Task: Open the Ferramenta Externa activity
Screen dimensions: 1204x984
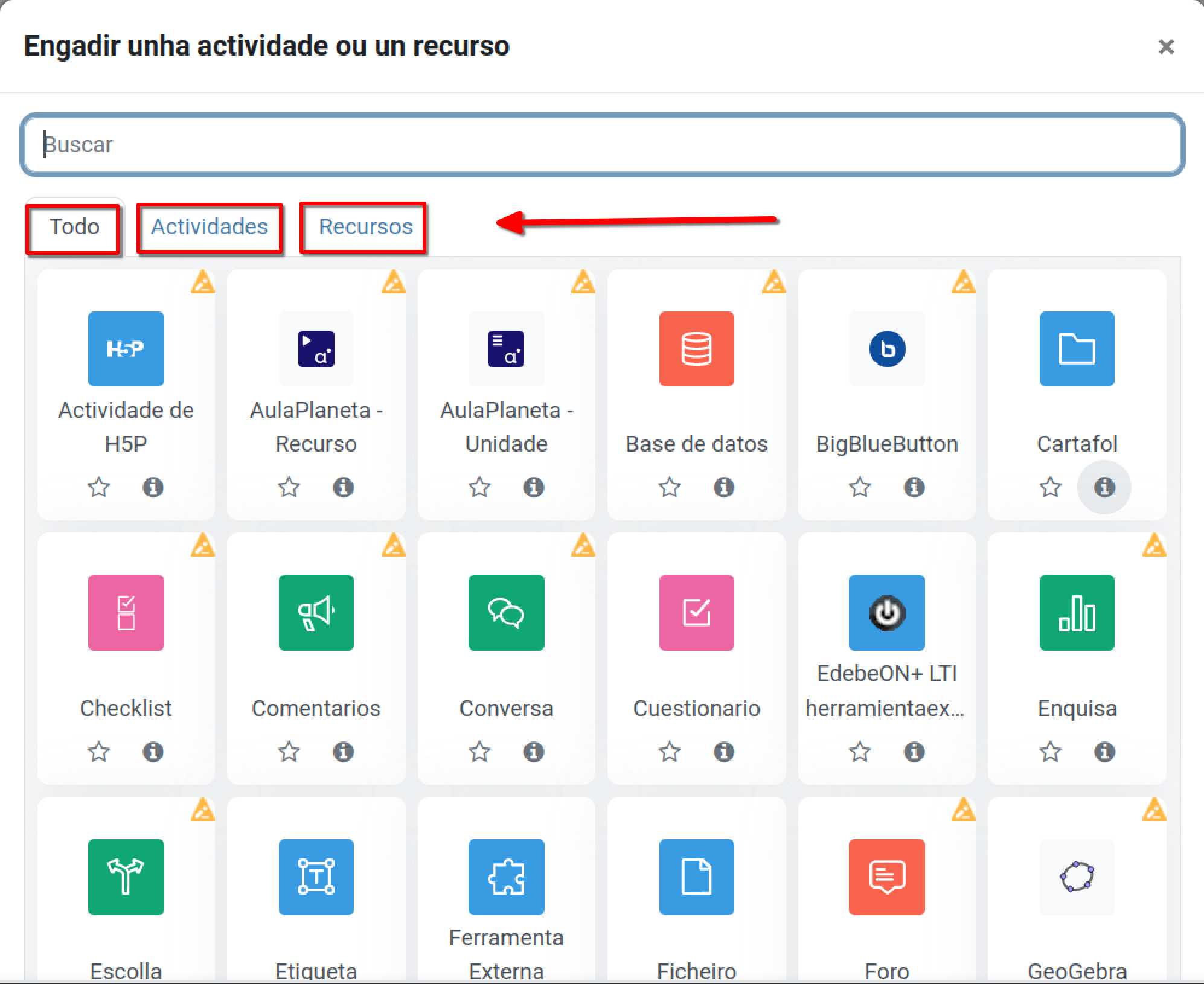Action: click(x=506, y=877)
